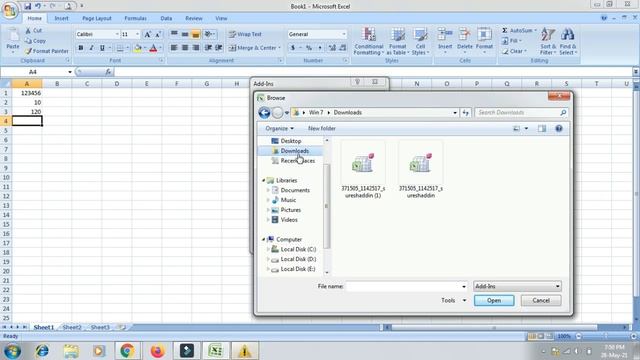Click the Open button in Browse dialog

tap(494, 300)
